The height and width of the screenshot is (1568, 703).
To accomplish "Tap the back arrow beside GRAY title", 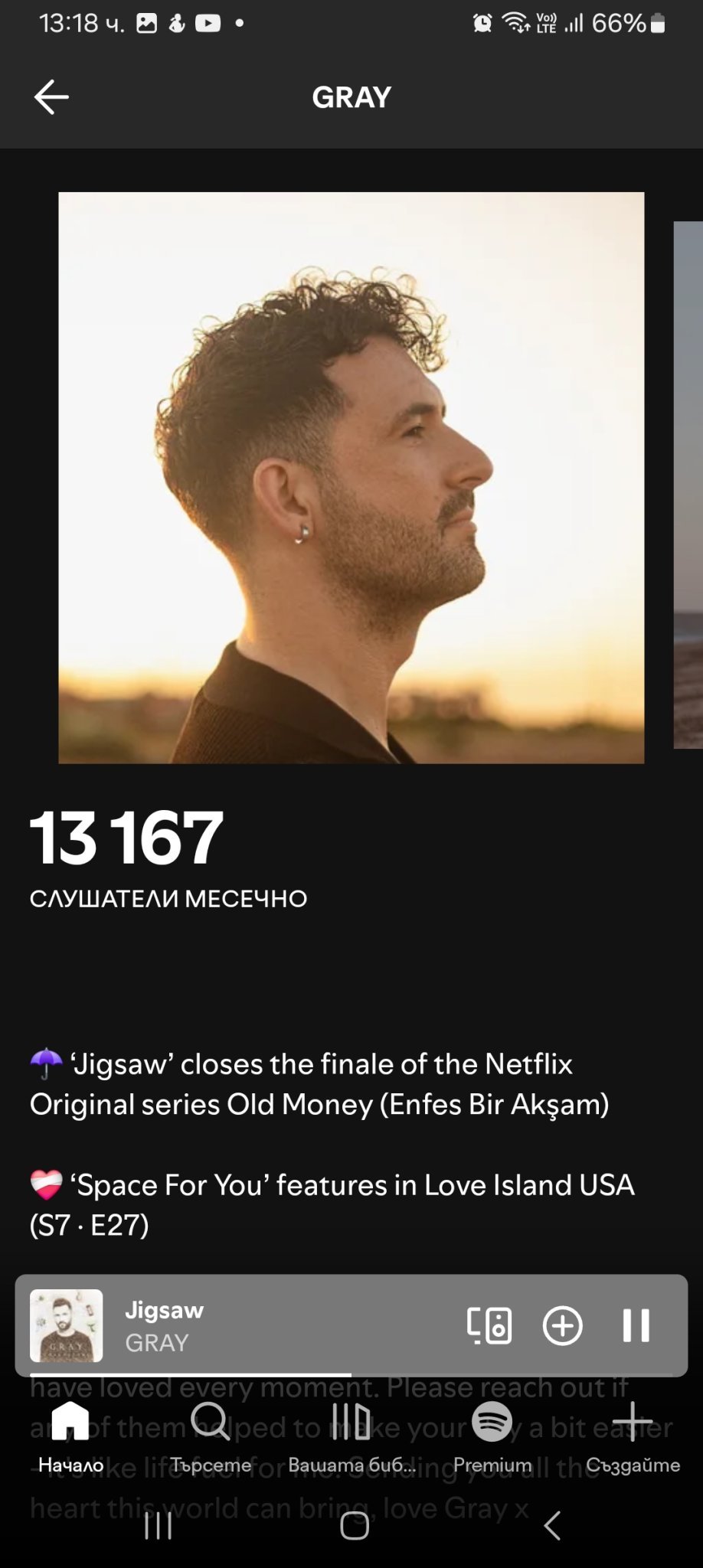I will [52, 97].
